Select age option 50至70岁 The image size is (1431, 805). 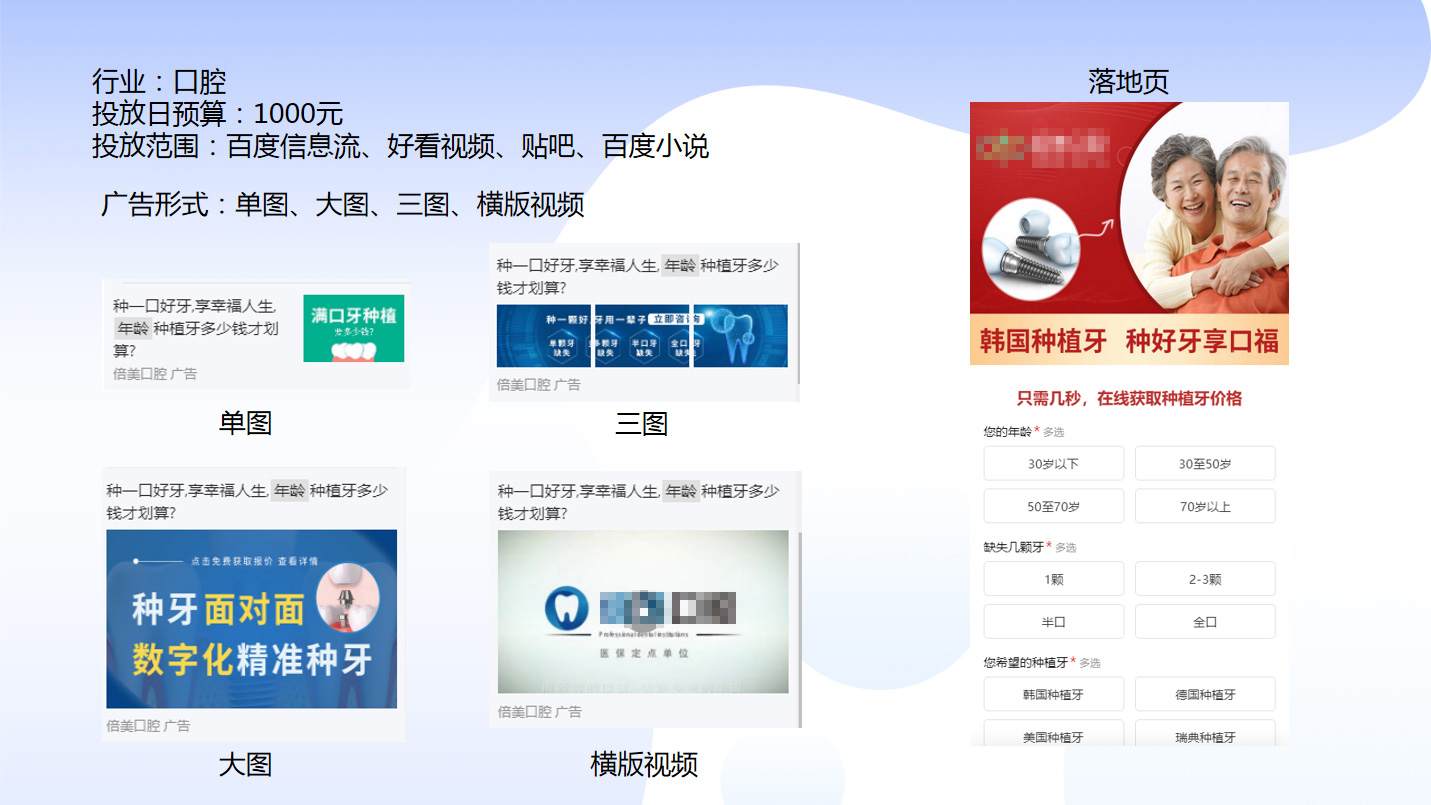(x=1054, y=506)
